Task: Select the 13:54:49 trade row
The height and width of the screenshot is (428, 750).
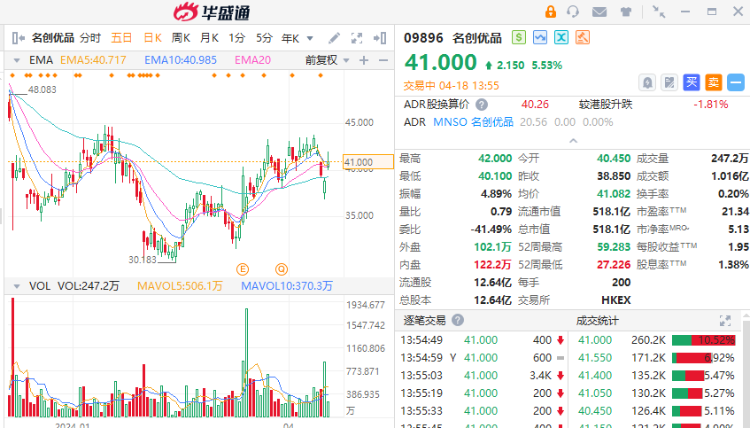Action: click(482, 340)
